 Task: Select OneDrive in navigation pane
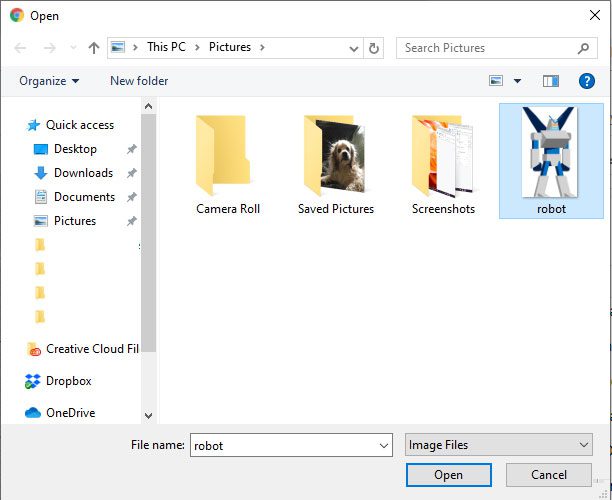(x=70, y=413)
